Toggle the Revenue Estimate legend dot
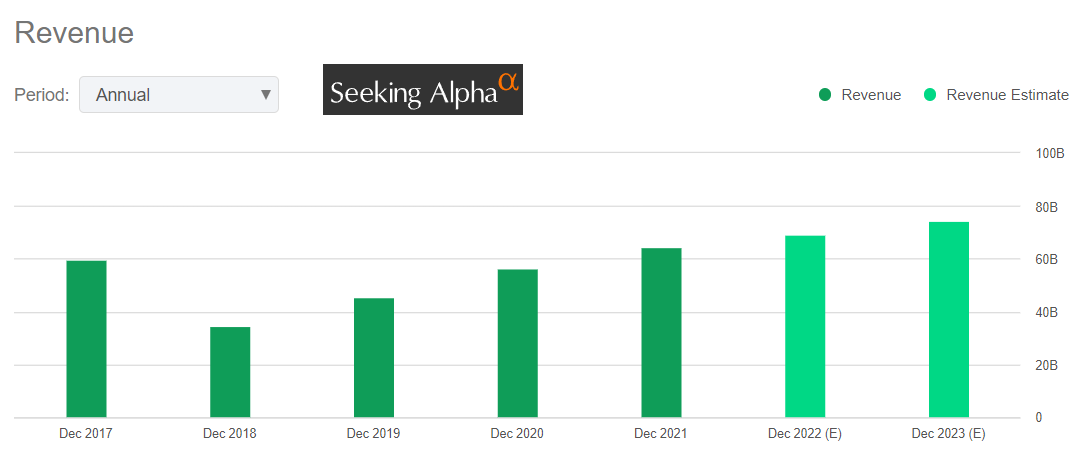The width and height of the screenshot is (1081, 454). click(x=930, y=95)
